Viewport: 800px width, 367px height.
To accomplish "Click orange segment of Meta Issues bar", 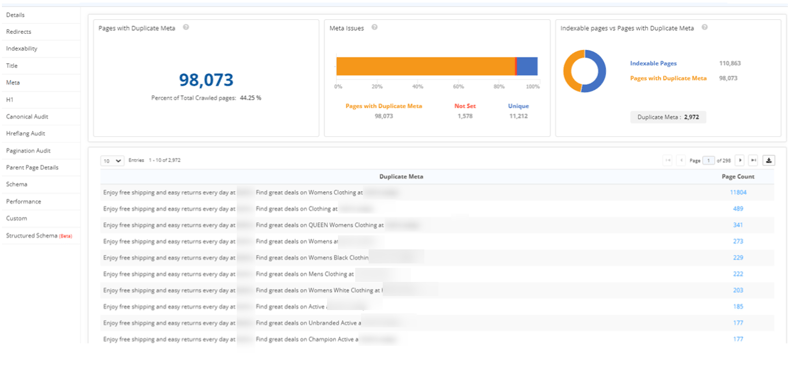I will pos(426,66).
